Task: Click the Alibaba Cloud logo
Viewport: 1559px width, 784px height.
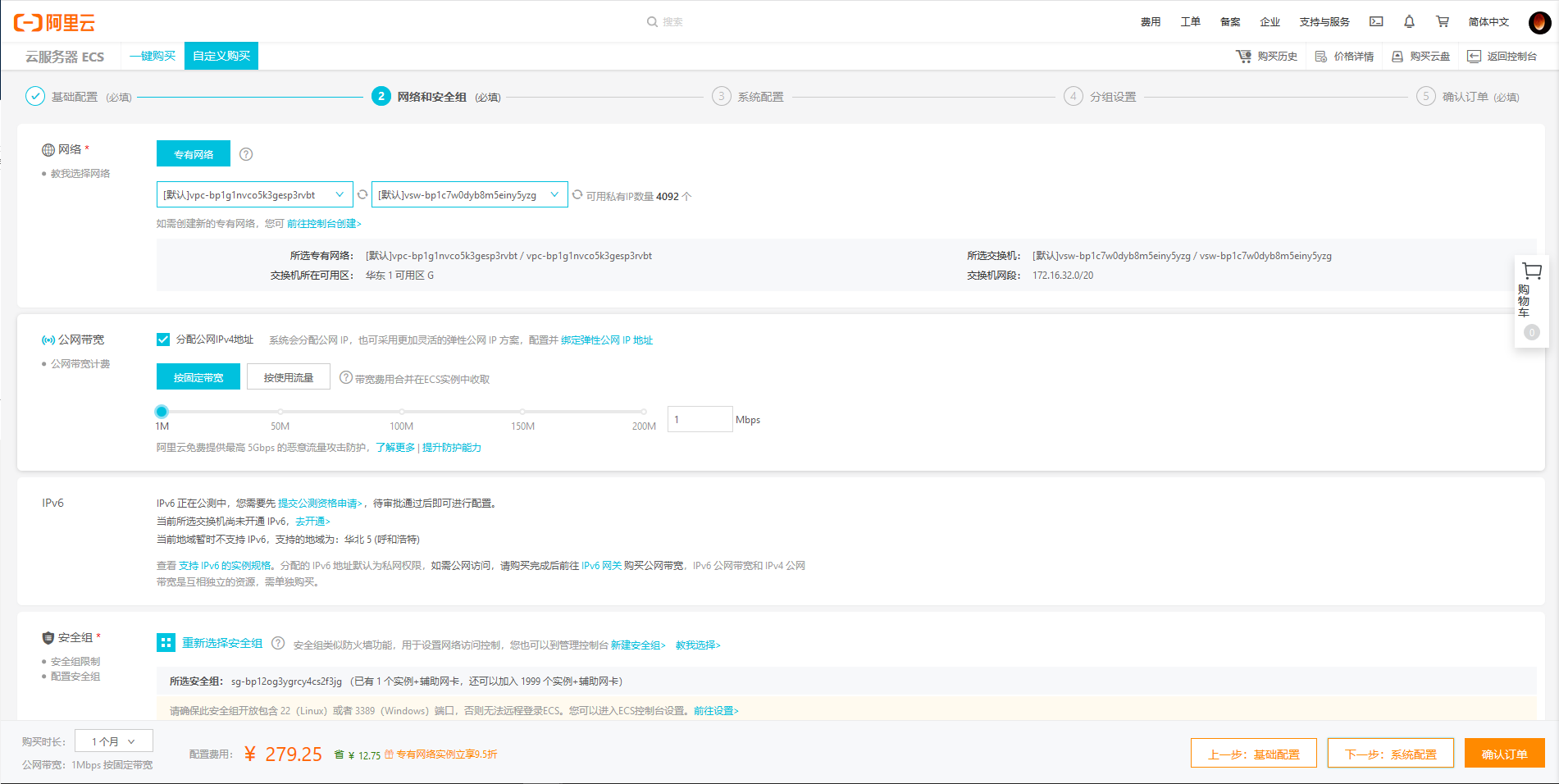Action: [54, 22]
